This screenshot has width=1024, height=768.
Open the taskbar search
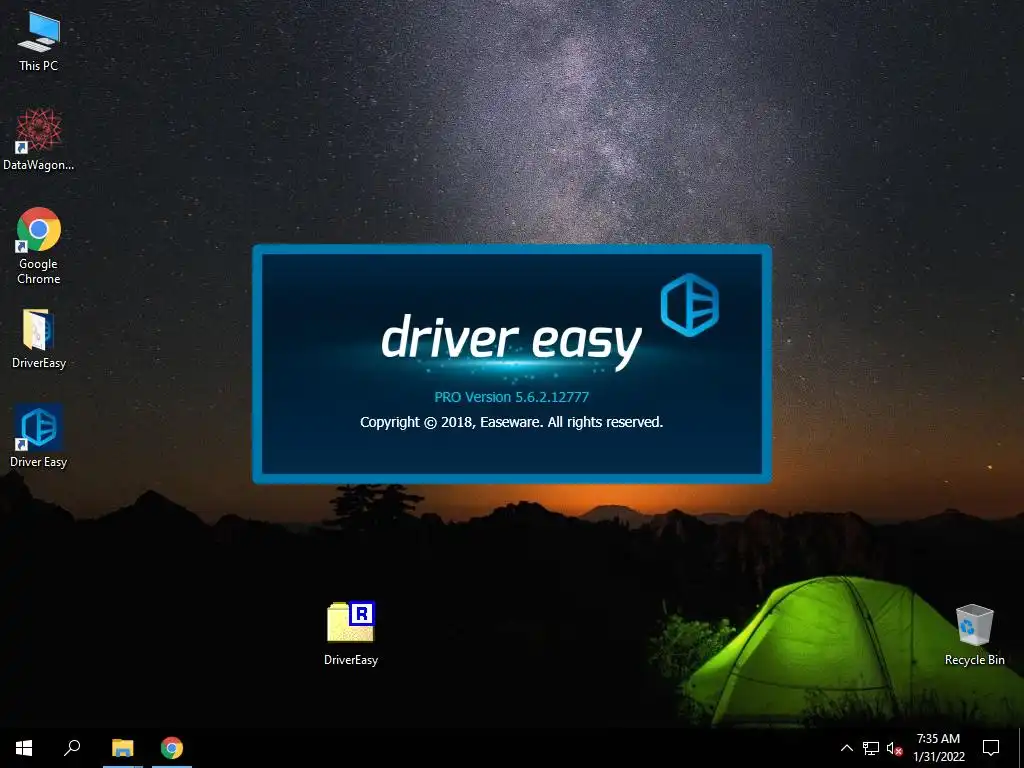72,748
